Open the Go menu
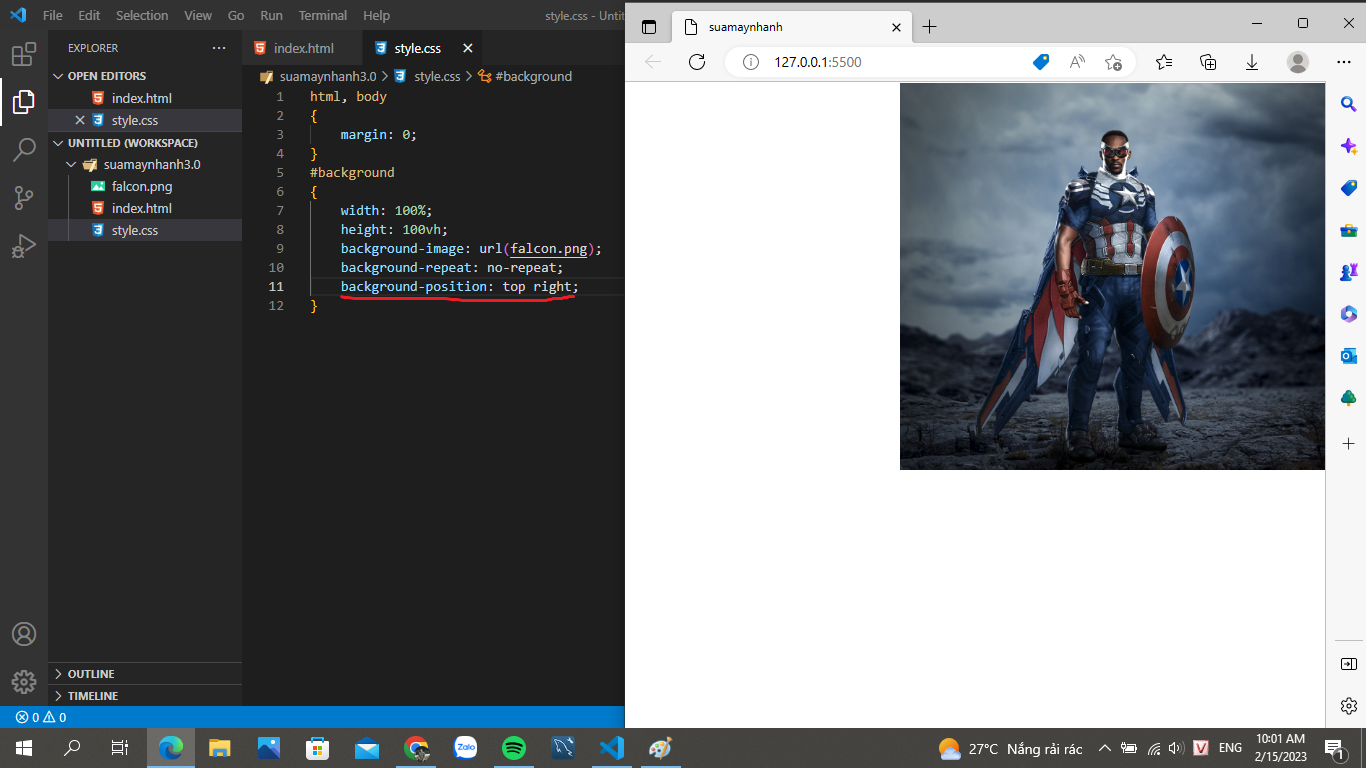 coord(236,16)
